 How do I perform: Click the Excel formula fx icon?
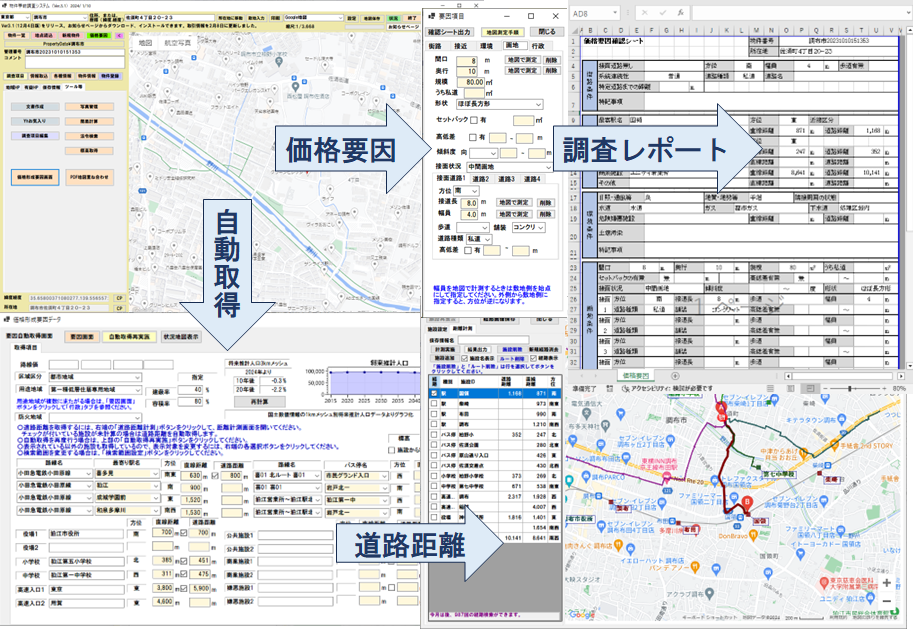coord(683,14)
